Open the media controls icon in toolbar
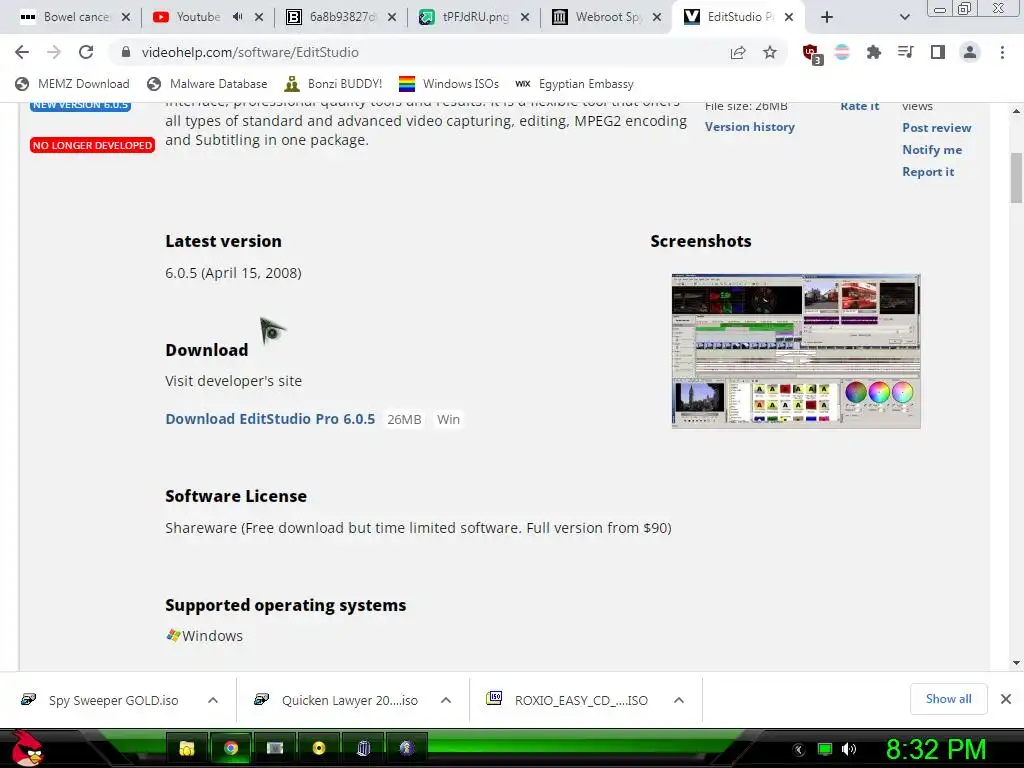The image size is (1024, 768). [x=906, y=52]
